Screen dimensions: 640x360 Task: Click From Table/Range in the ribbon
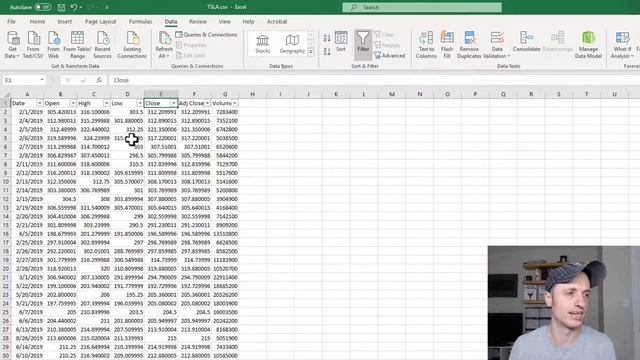pos(77,44)
